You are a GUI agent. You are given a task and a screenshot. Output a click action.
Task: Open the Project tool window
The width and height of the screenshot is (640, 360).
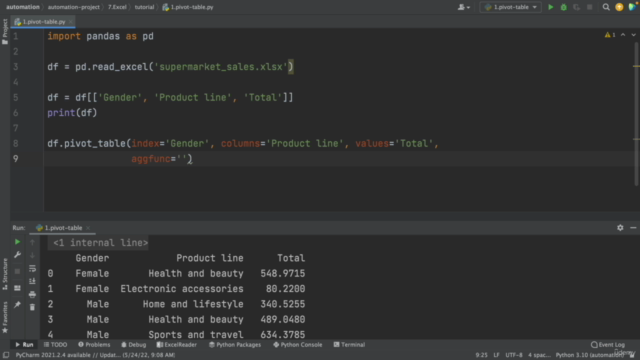5,31
